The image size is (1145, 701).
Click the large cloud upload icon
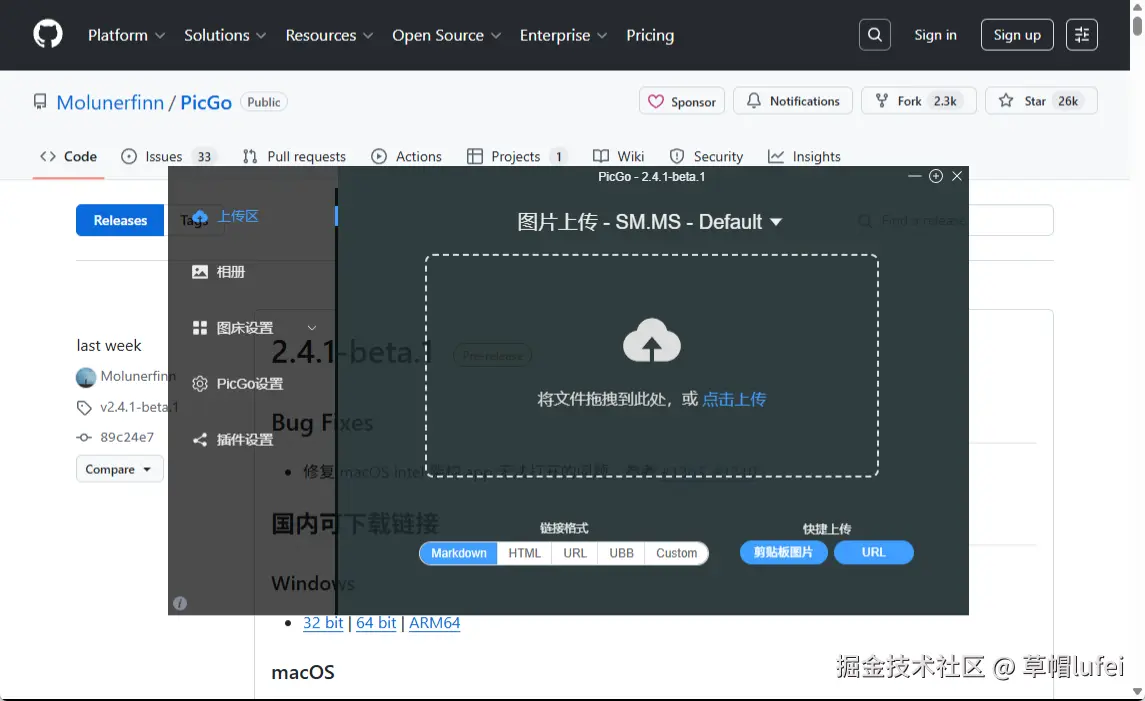[651, 340]
